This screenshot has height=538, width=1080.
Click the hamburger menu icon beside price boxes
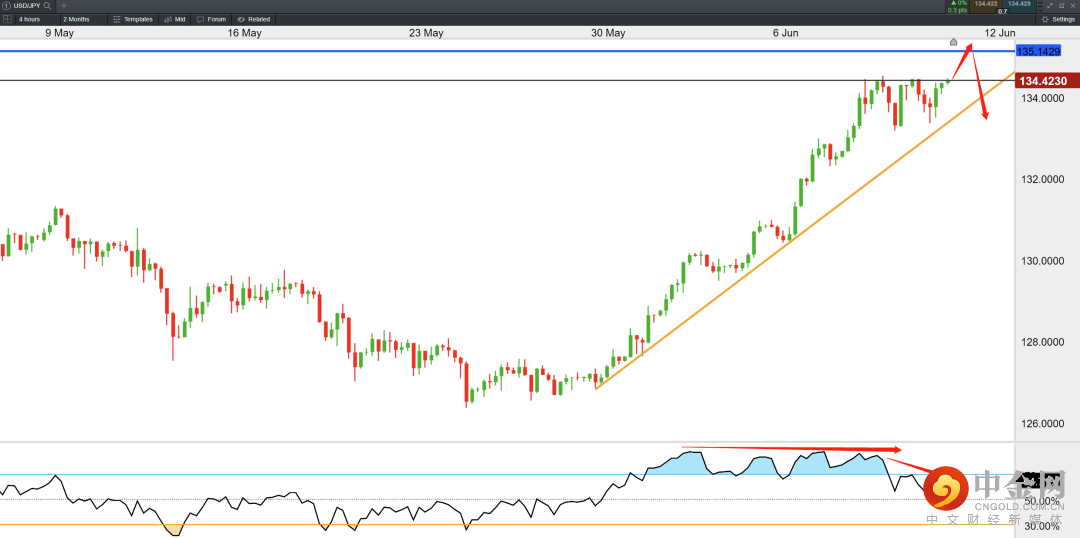tap(1040, 6)
